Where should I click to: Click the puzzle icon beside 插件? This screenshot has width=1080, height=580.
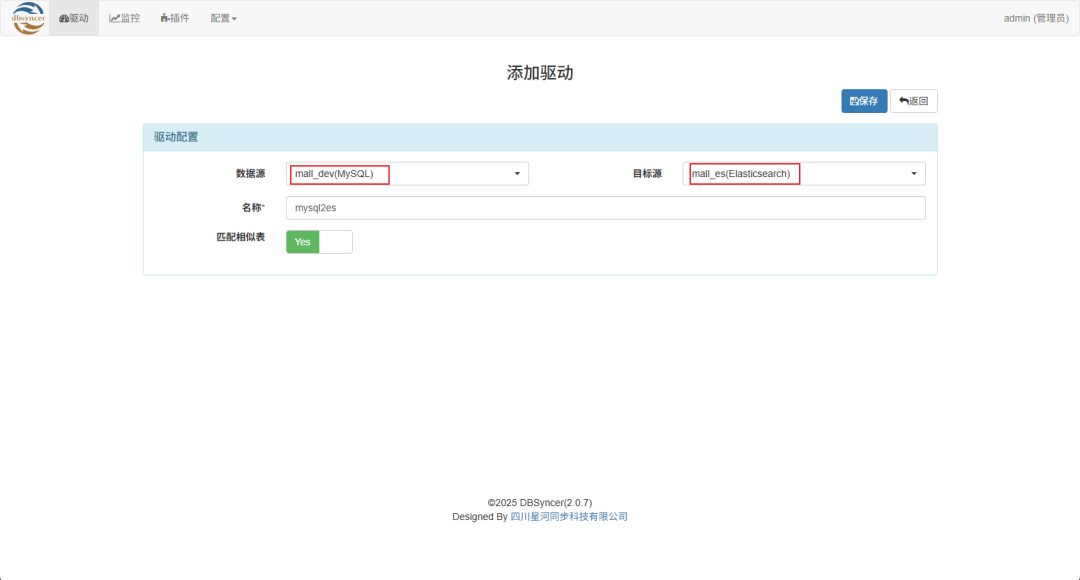tap(165, 19)
